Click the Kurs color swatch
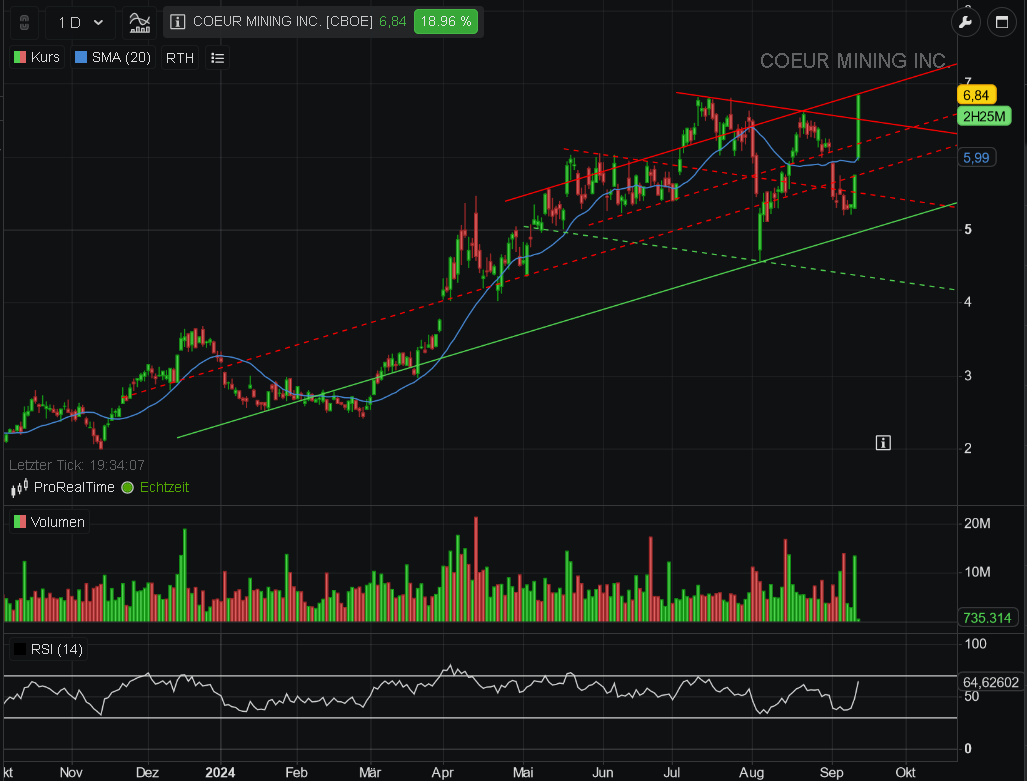The width and height of the screenshot is (1027, 781). tap(20, 58)
